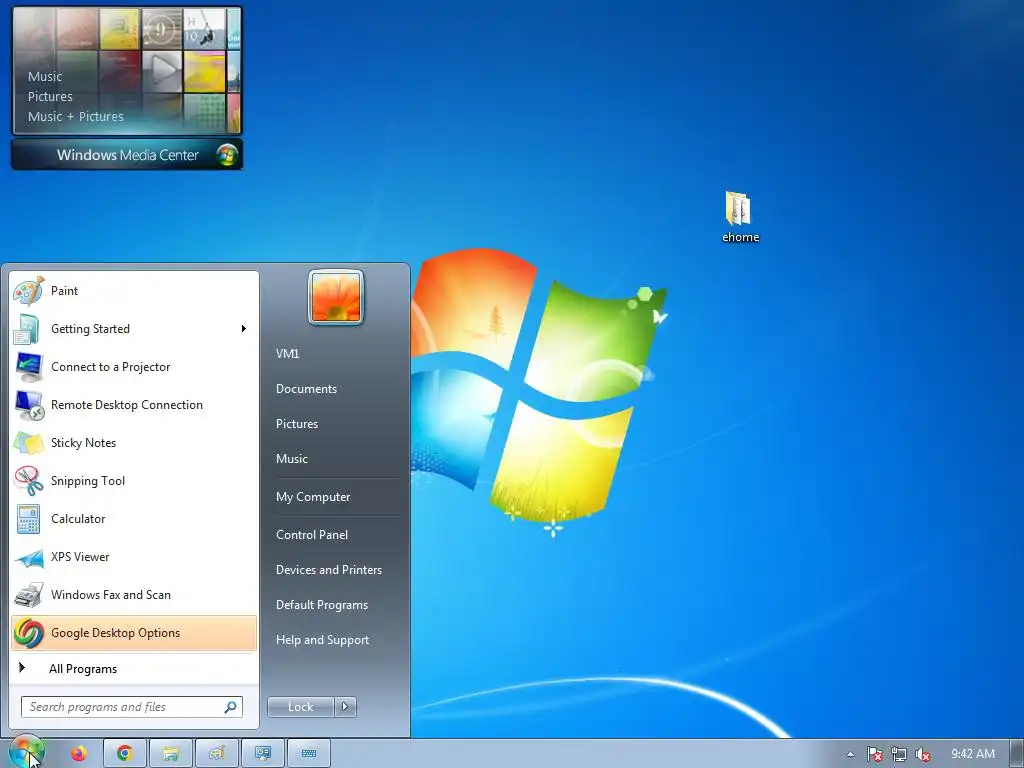
Task: Click the taskbar monitor settings icon
Action: 263,754
